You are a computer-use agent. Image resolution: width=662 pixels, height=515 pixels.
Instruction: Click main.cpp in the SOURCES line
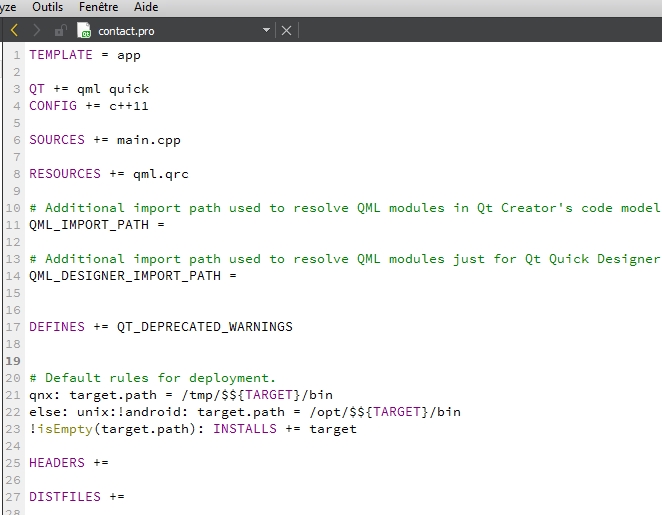tap(149, 140)
